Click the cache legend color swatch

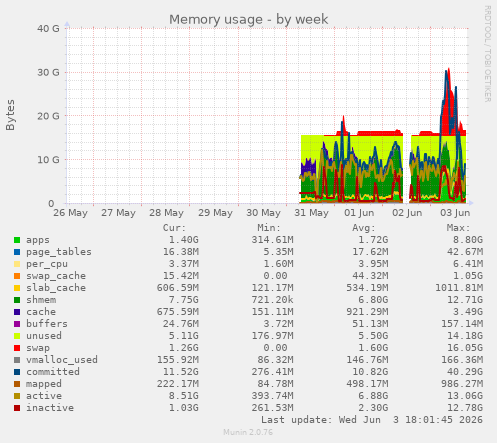pyautogui.click(x=17, y=312)
